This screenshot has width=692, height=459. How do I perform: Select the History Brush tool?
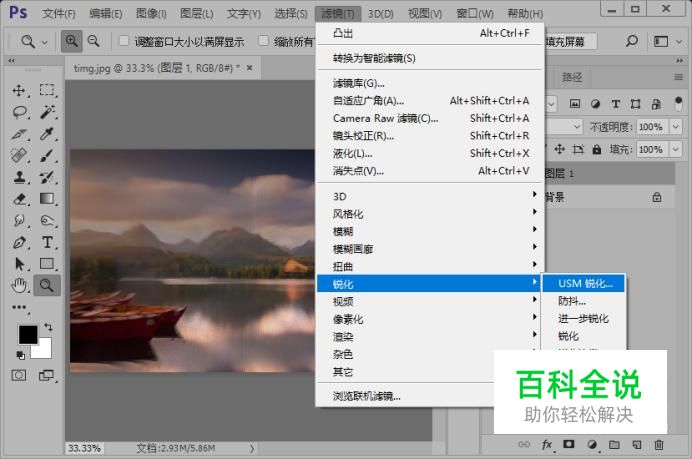[x=47, y=177]
